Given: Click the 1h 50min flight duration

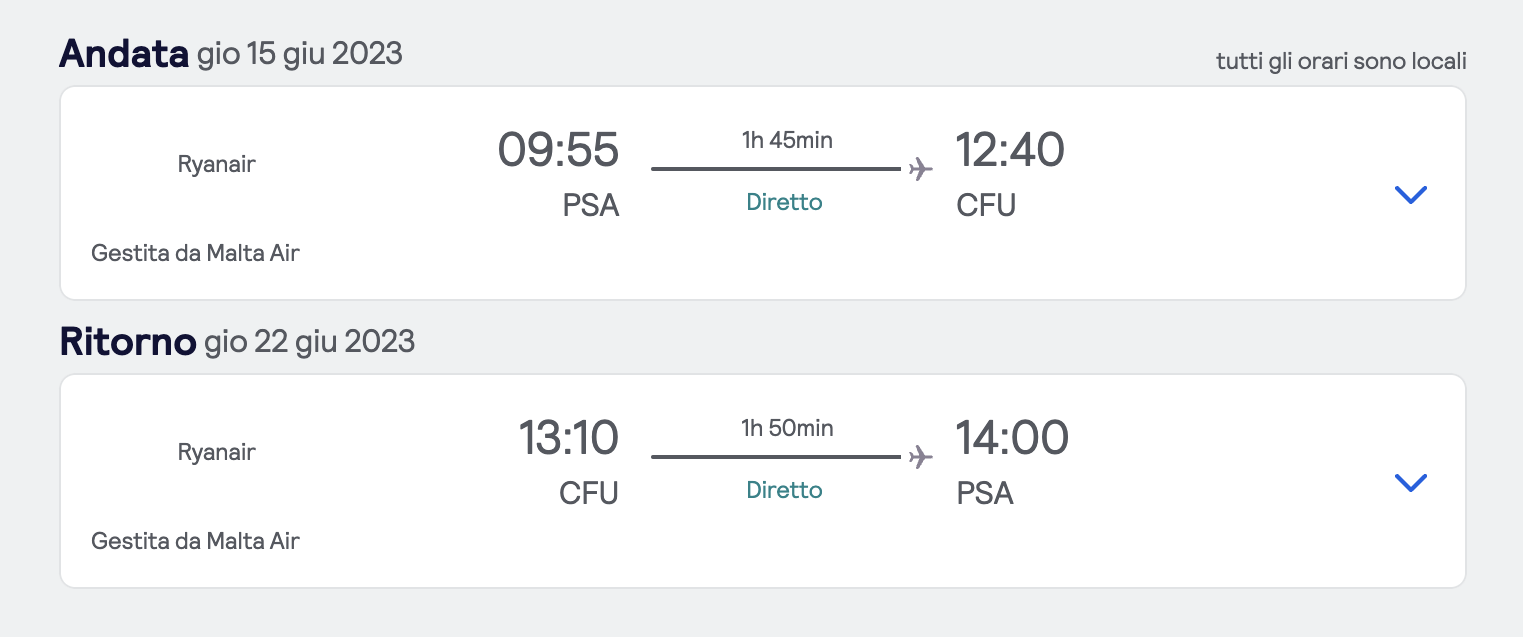Looking at the screenshot, I should coord(787,428).
